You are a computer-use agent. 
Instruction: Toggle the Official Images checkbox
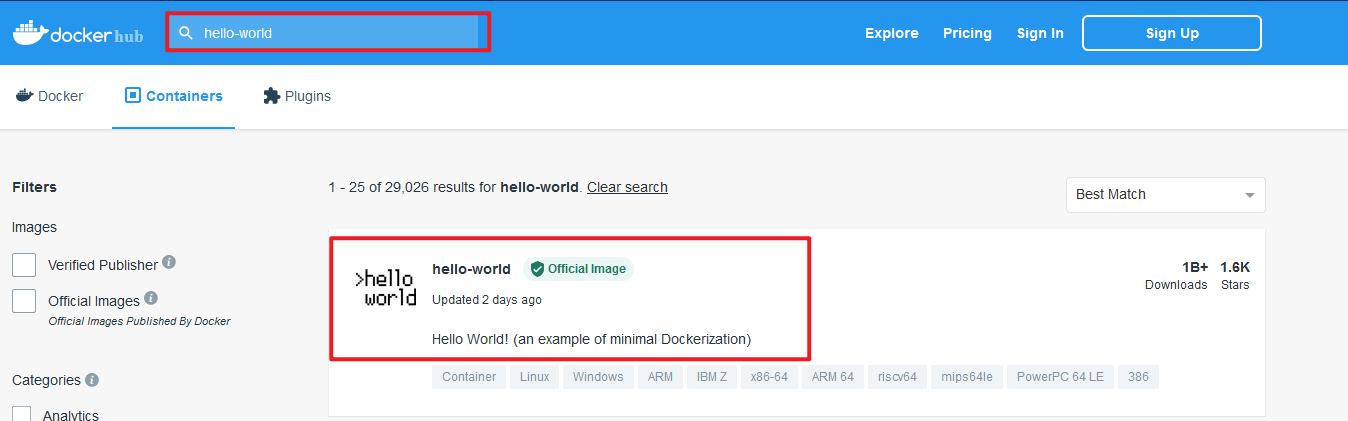[x=24, y=300]
